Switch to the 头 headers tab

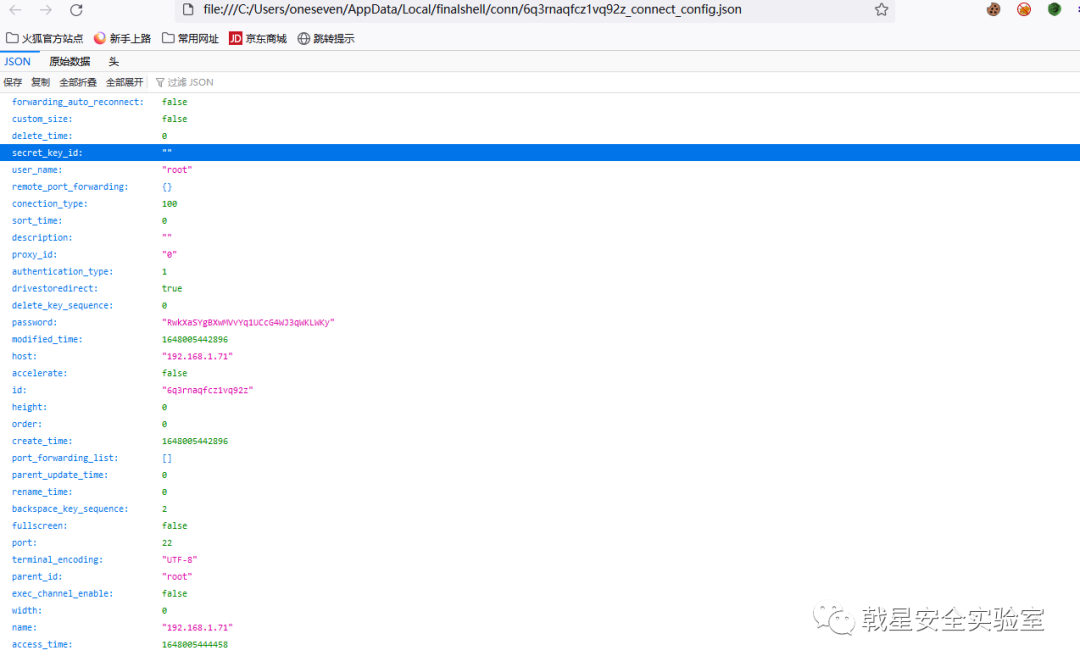tap(114, 61)
